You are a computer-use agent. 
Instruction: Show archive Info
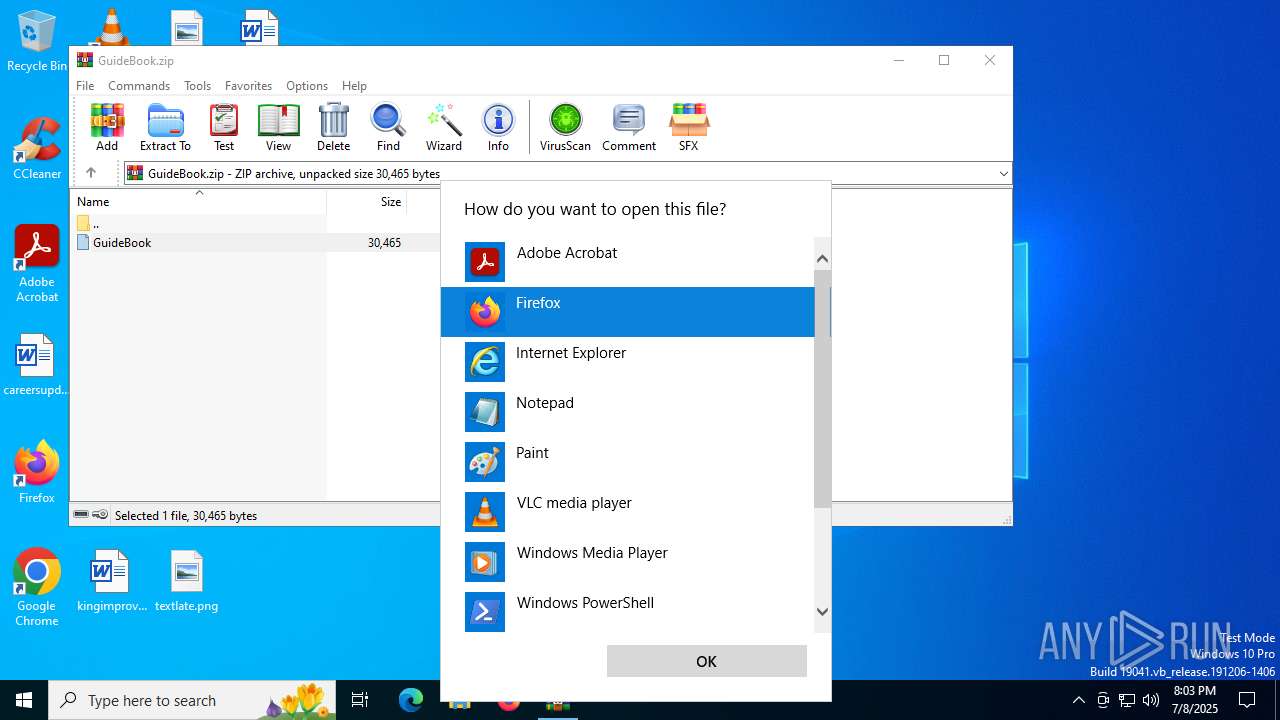[x=498, y=127]
